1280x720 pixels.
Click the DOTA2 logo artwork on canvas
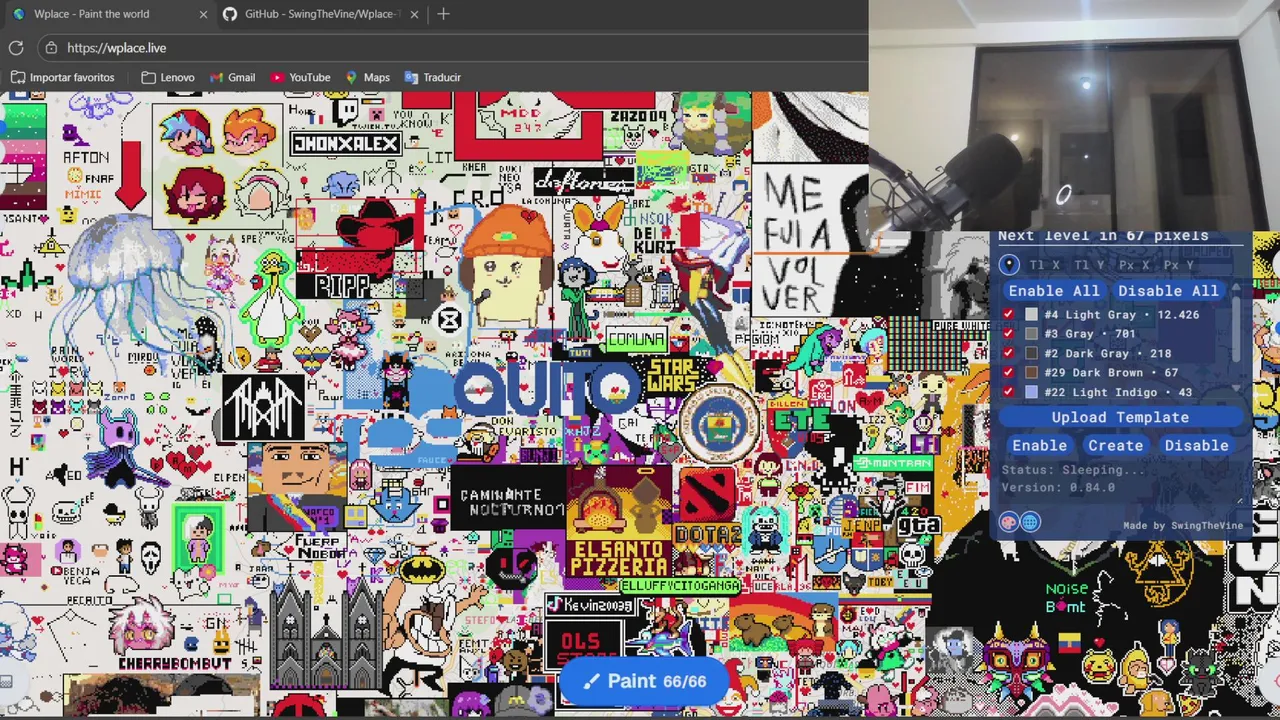[708, 508]
